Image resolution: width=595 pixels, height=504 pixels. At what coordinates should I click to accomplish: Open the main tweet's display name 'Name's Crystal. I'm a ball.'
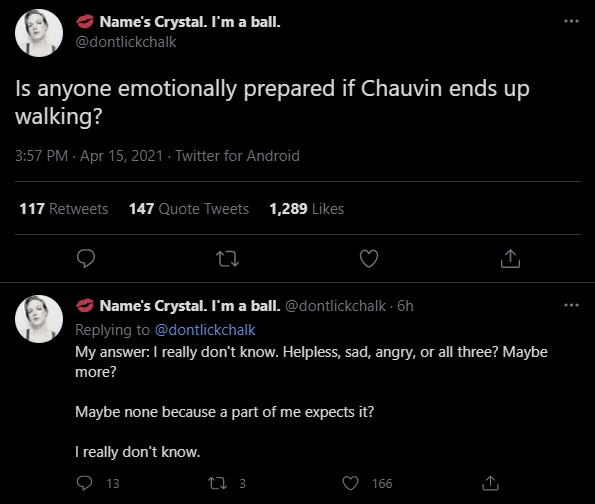coord(190,22)
